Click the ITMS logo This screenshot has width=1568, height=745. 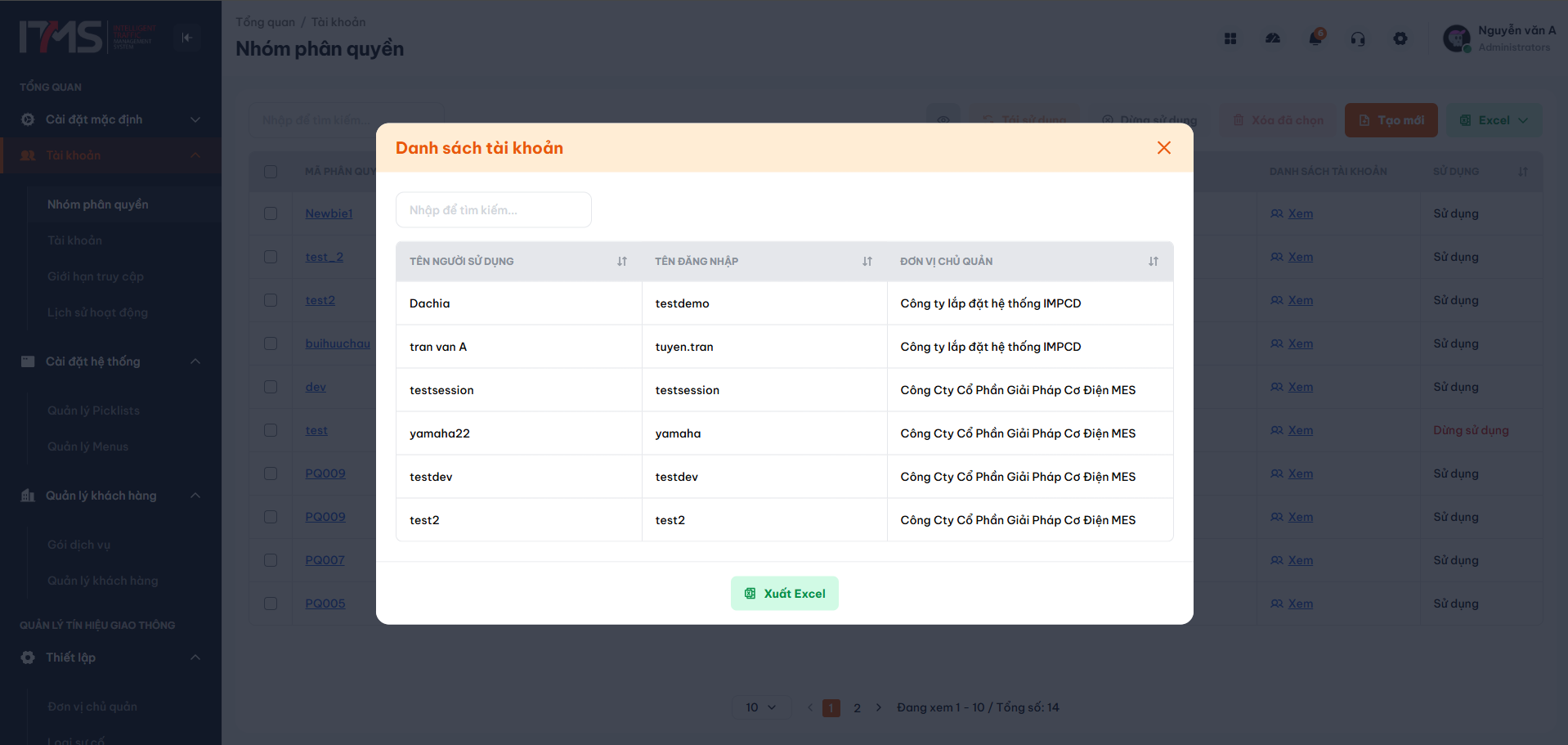(x=87, y=37)
